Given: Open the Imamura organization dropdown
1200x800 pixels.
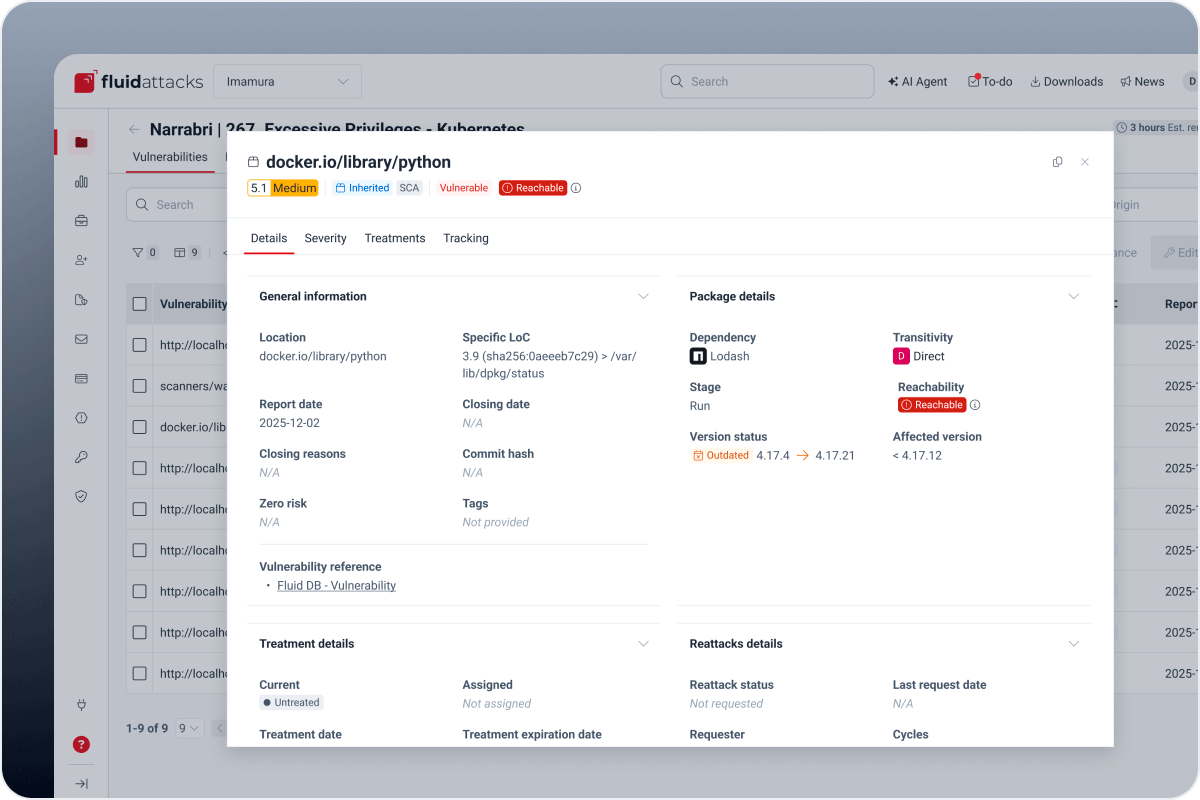Looking at the screenshot, I should point(287,82).
